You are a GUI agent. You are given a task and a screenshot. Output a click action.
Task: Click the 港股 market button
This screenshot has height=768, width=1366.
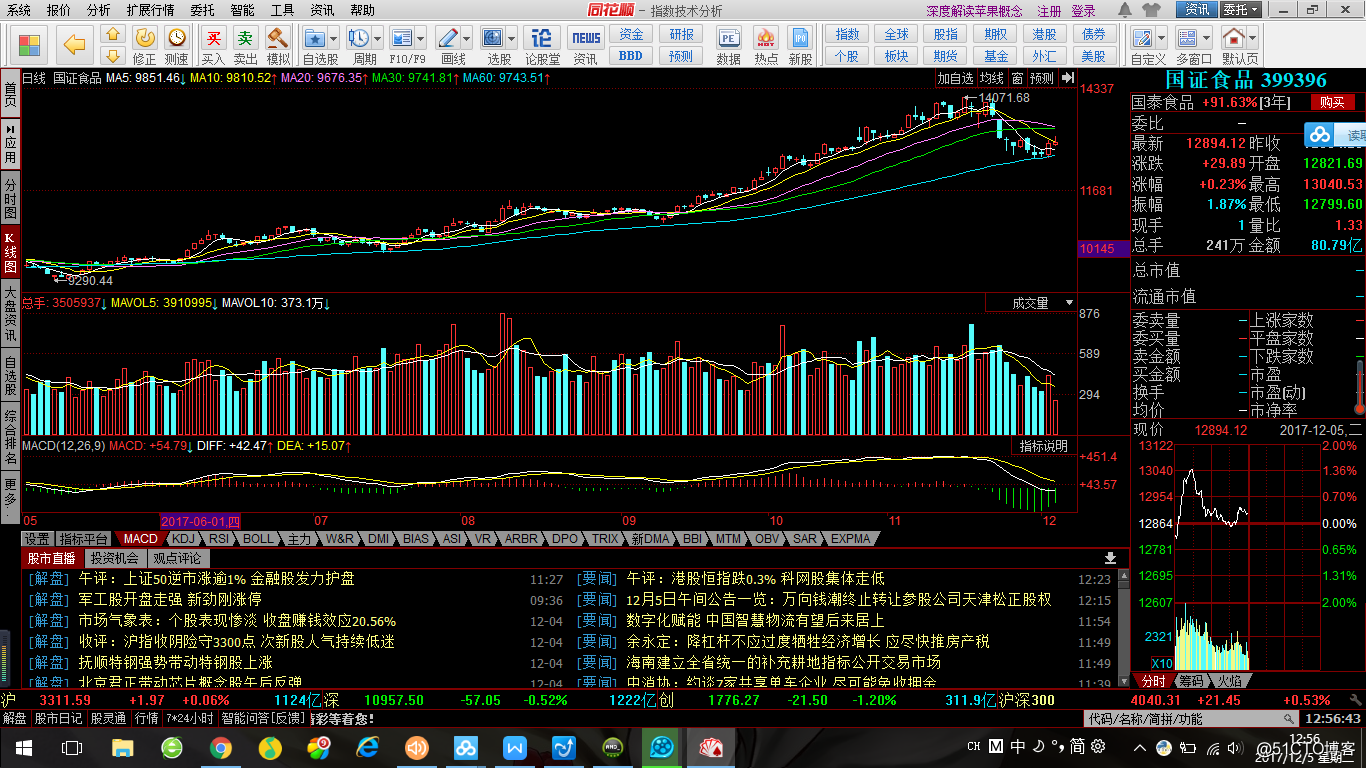pyautogui.click(x=1045, y=34)
